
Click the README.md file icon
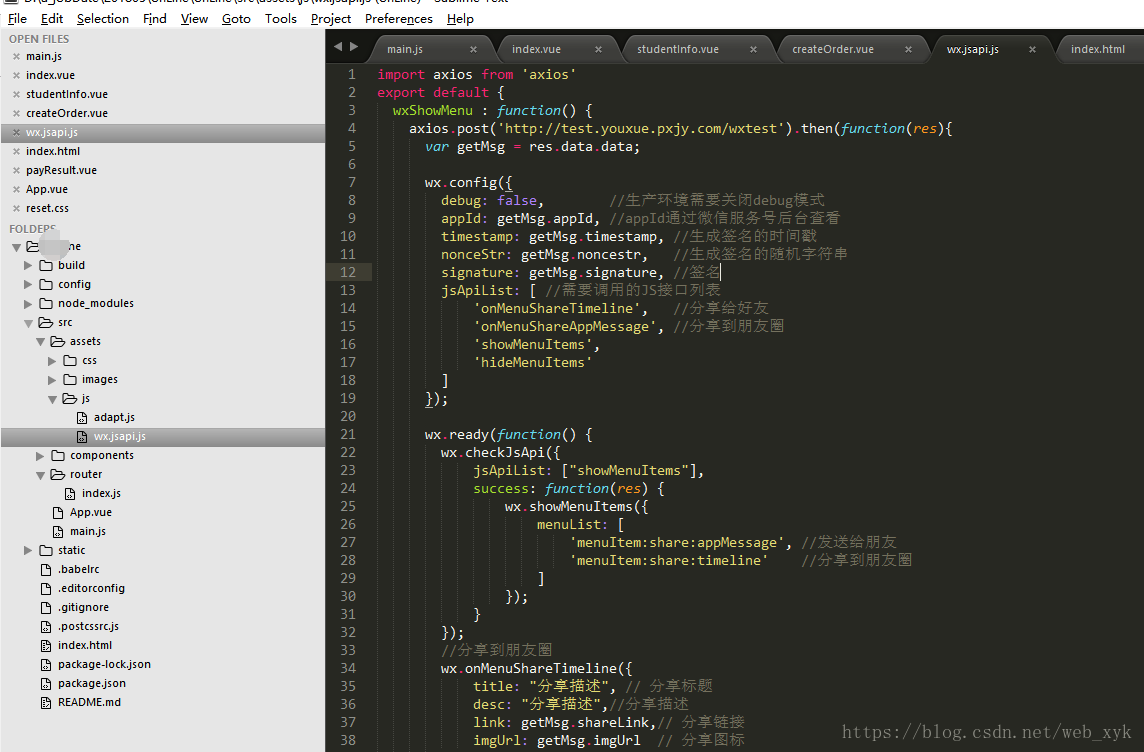point(46,702)
